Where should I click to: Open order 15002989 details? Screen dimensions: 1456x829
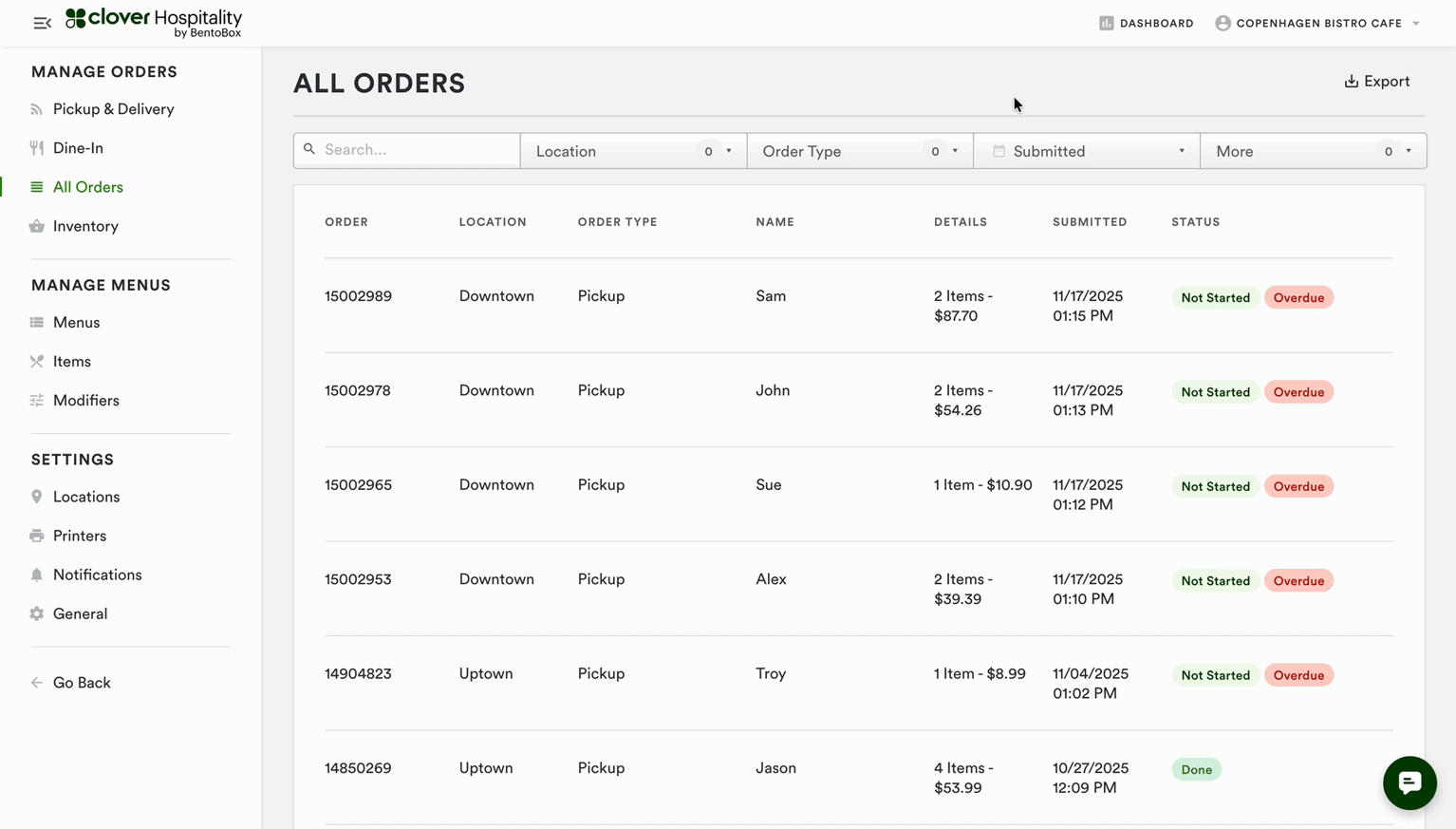[x=358, y=296]
